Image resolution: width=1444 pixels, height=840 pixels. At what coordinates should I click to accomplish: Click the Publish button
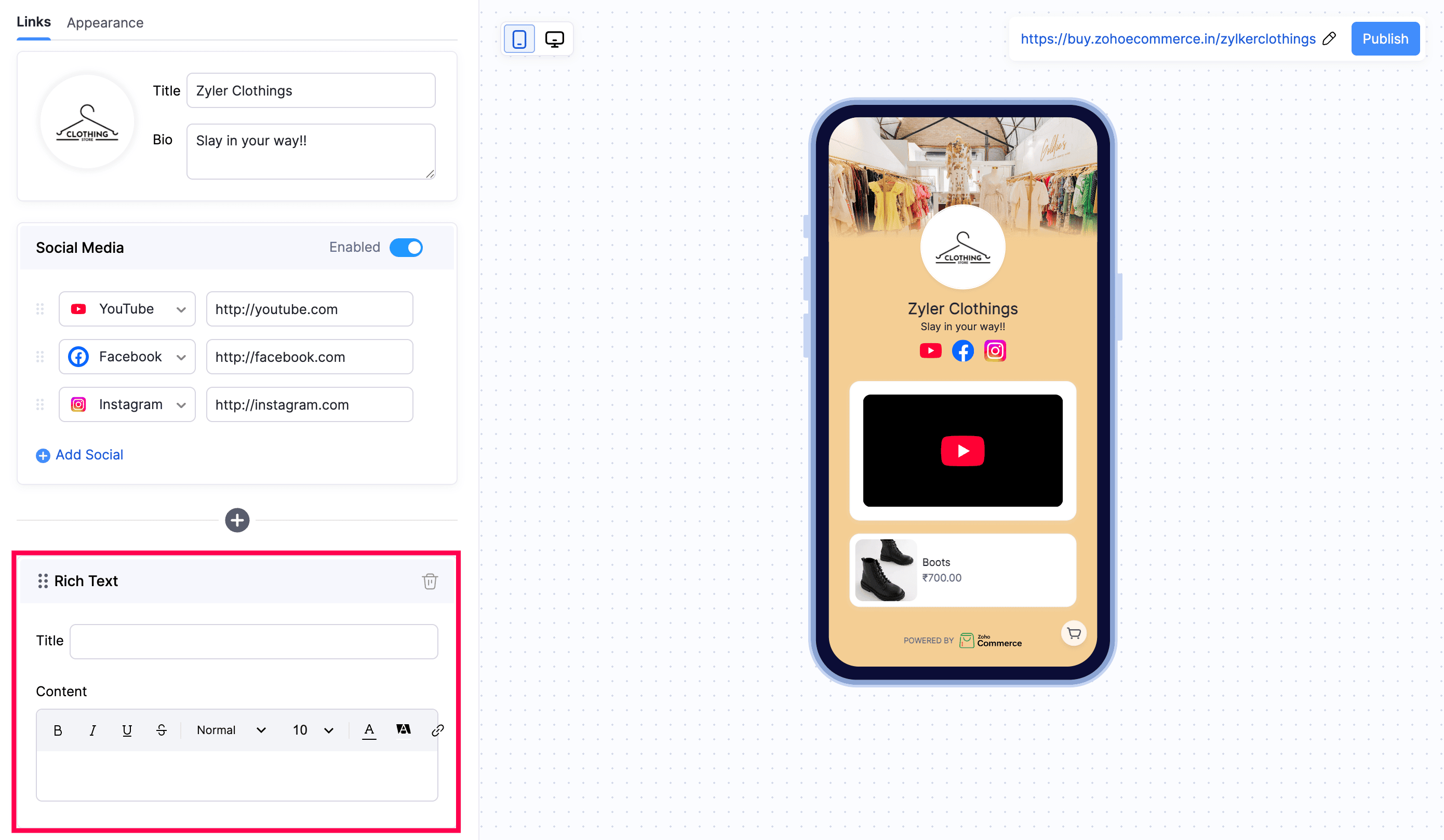(x=1385, y=39)
